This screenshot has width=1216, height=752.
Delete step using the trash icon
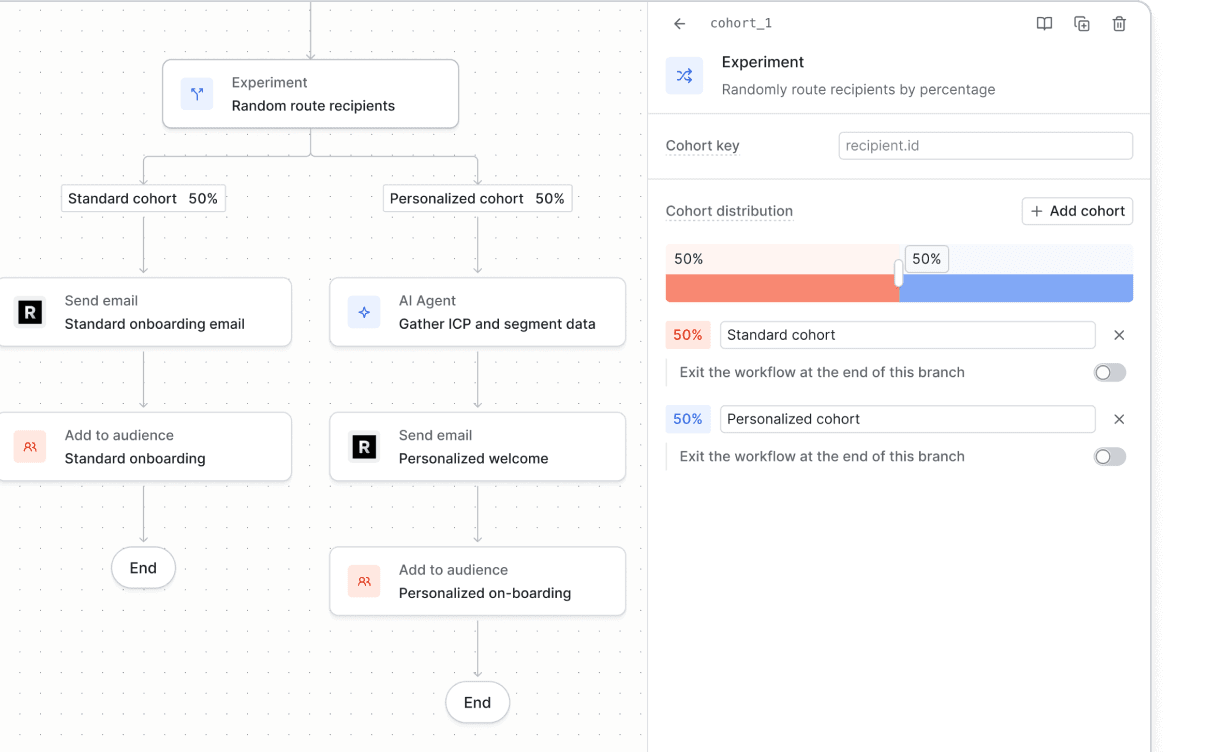click(1119, 24)
